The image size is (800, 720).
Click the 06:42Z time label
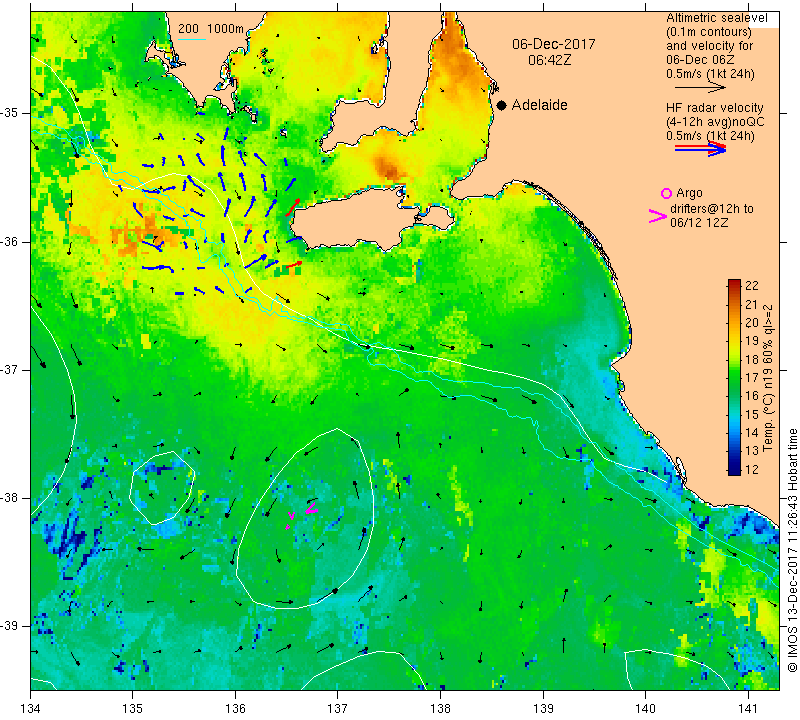[x=549, y=60]
